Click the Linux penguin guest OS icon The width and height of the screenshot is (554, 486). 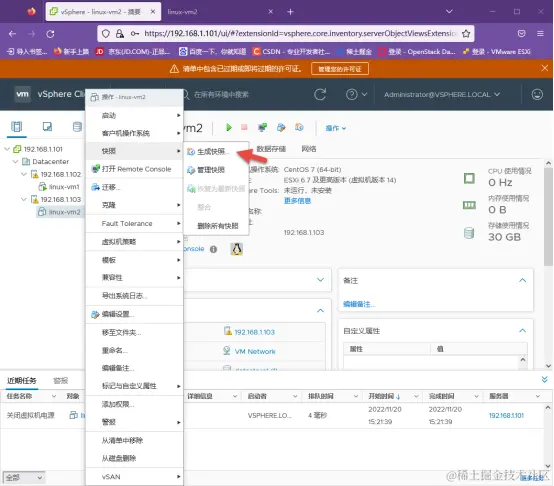click(x=236, y=249)
